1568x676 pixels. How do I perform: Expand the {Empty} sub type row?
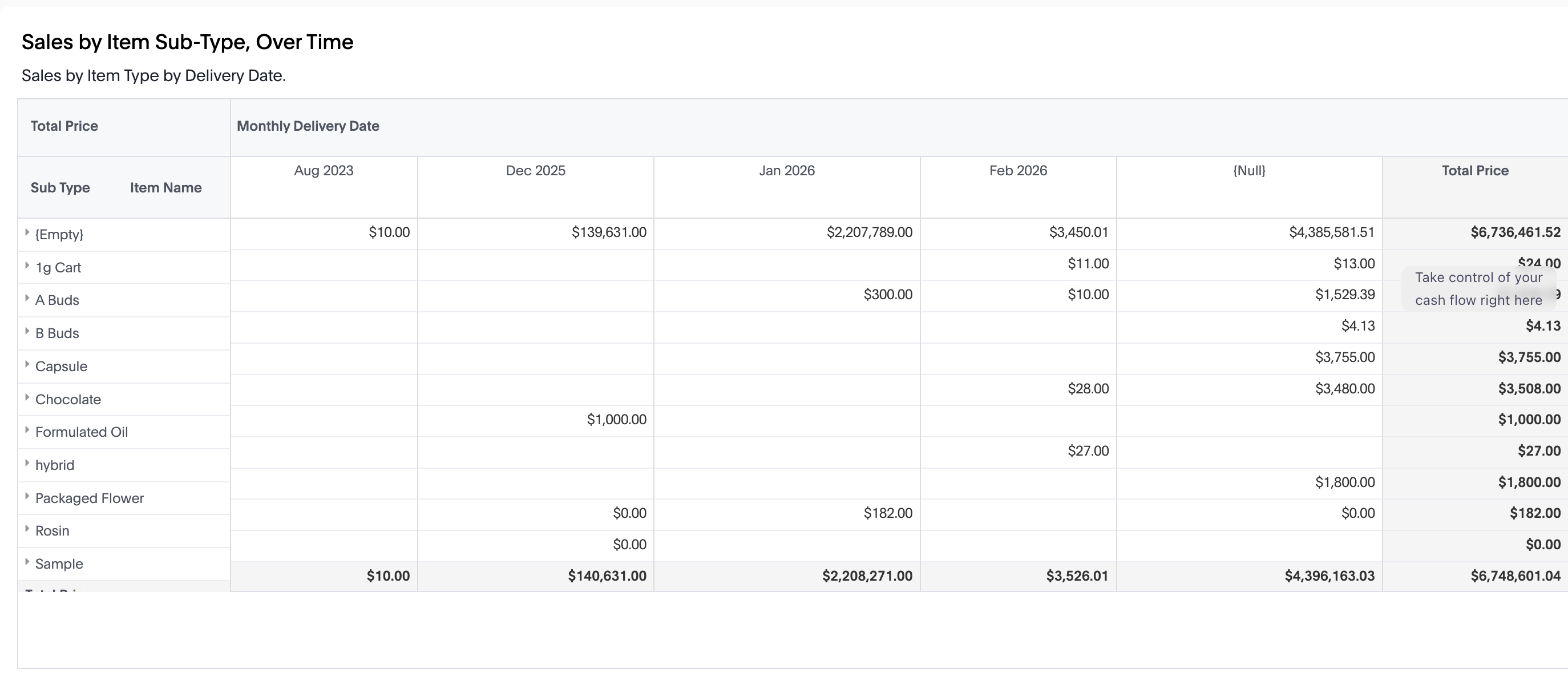(27, 232)
